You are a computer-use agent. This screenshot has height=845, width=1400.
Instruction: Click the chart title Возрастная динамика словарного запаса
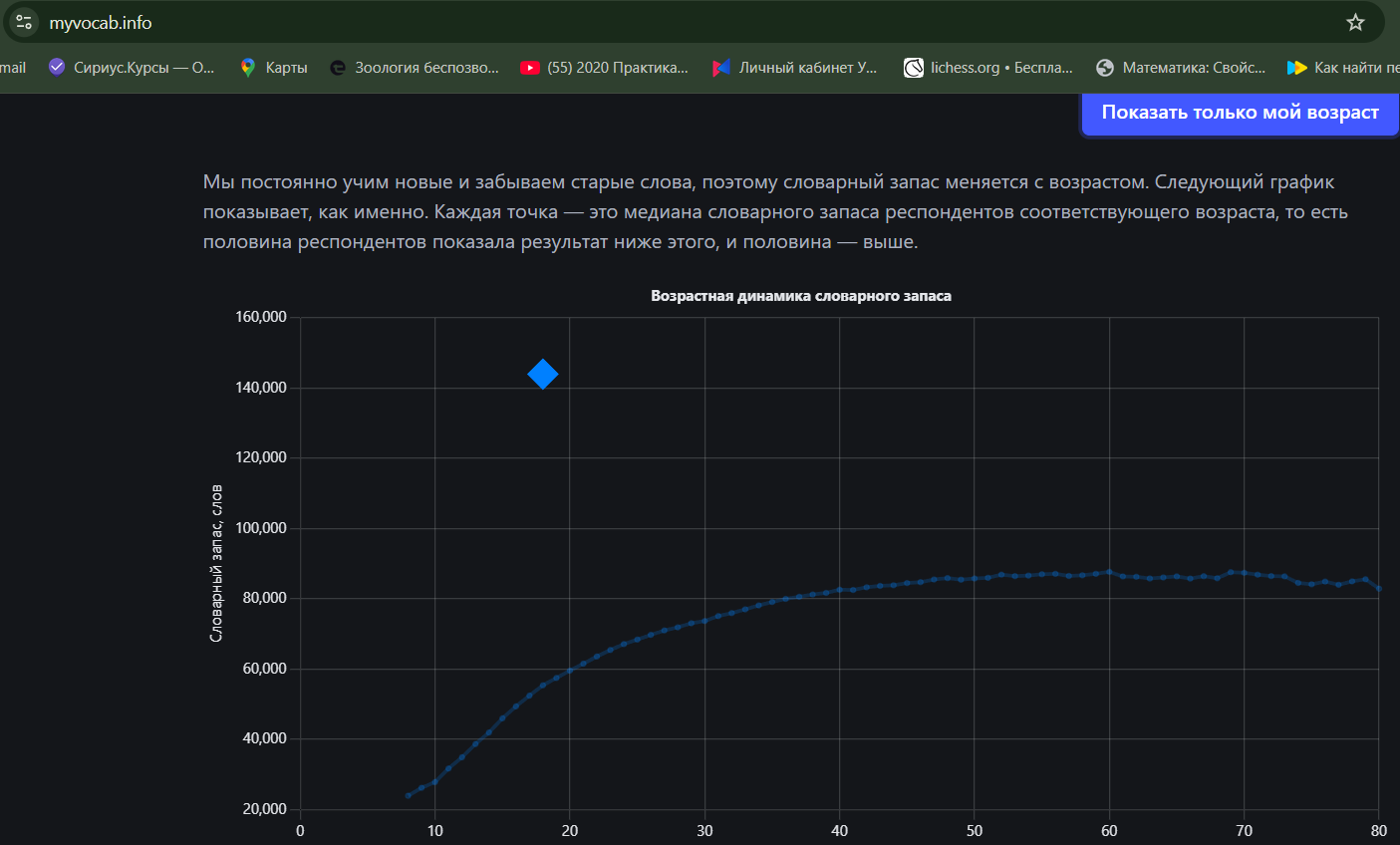click(800, 296)
